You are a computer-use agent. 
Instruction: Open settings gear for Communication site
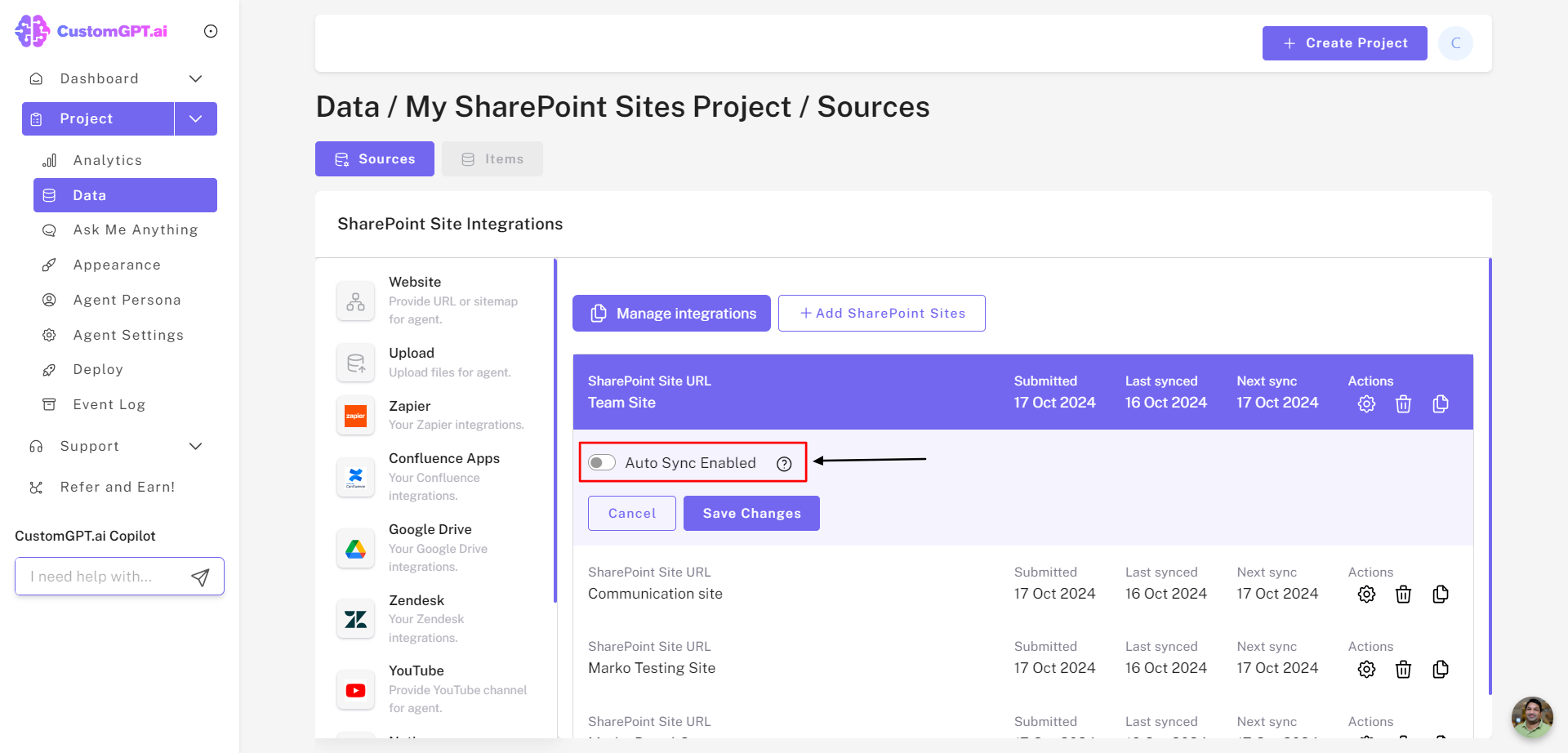click(1366, 595)
